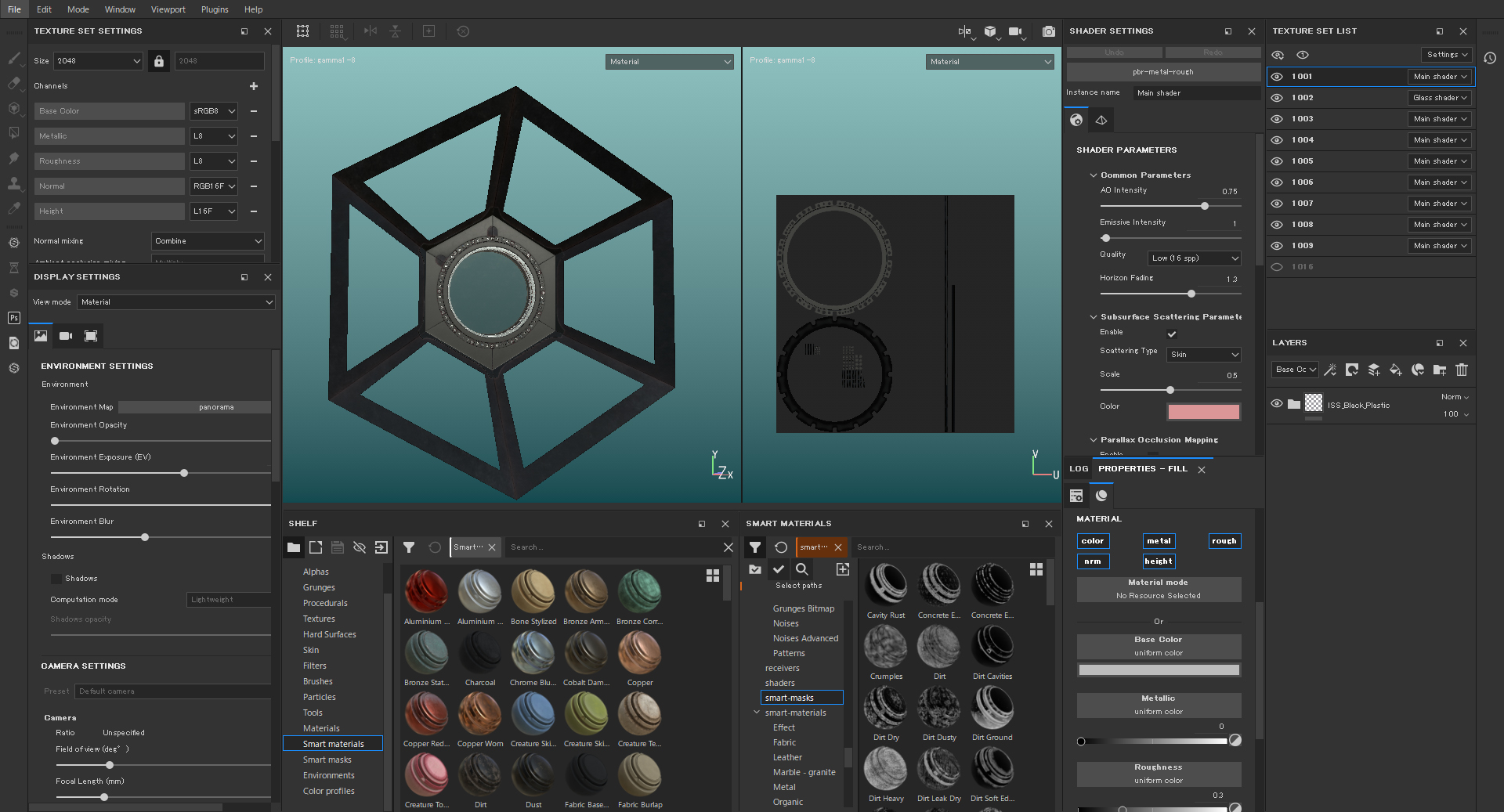Add a folder in Layers panel
The height and width of the screenshot is (812, 1504).
click(1440, 370)
